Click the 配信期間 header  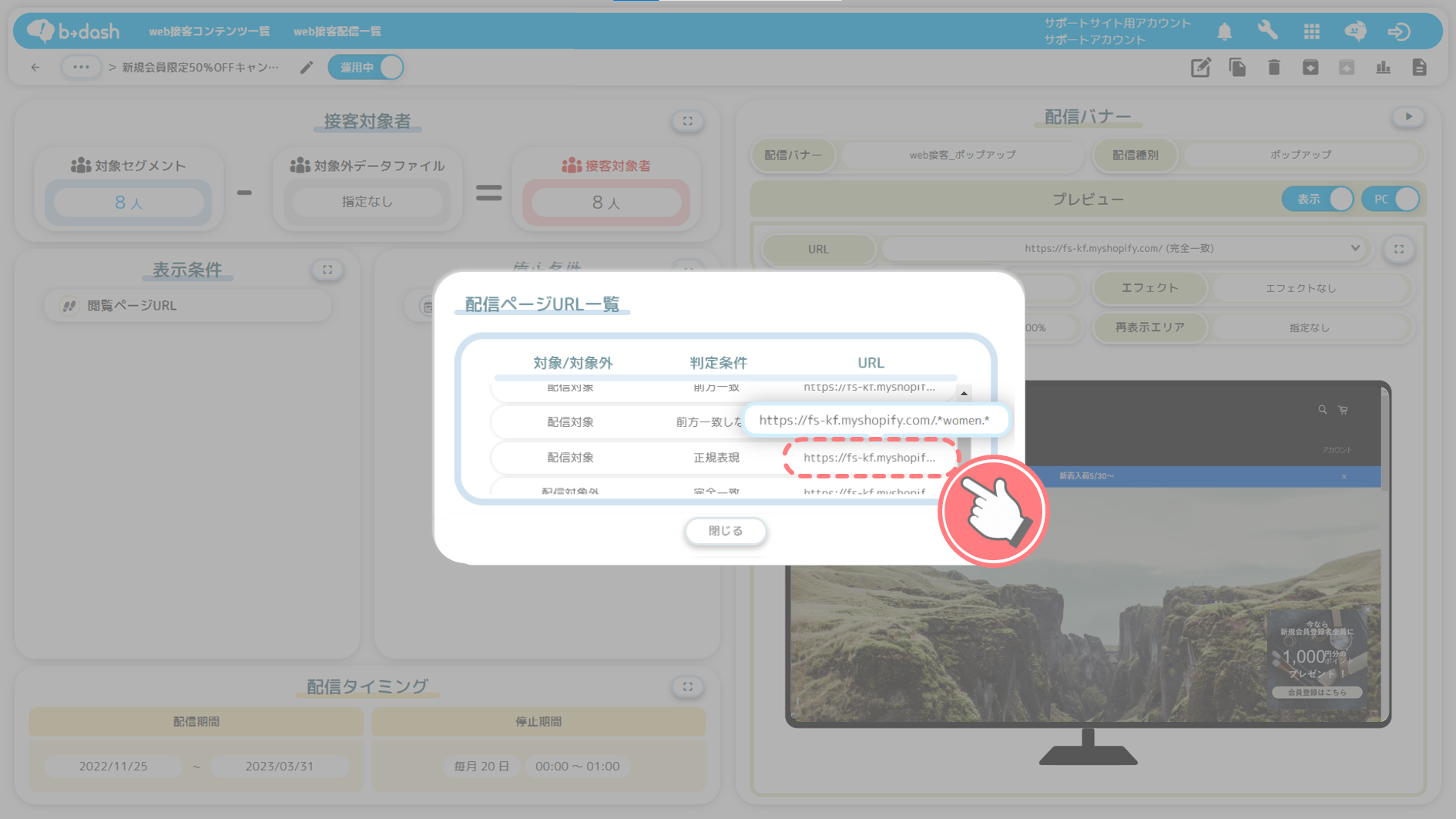[x=196, y=722]
